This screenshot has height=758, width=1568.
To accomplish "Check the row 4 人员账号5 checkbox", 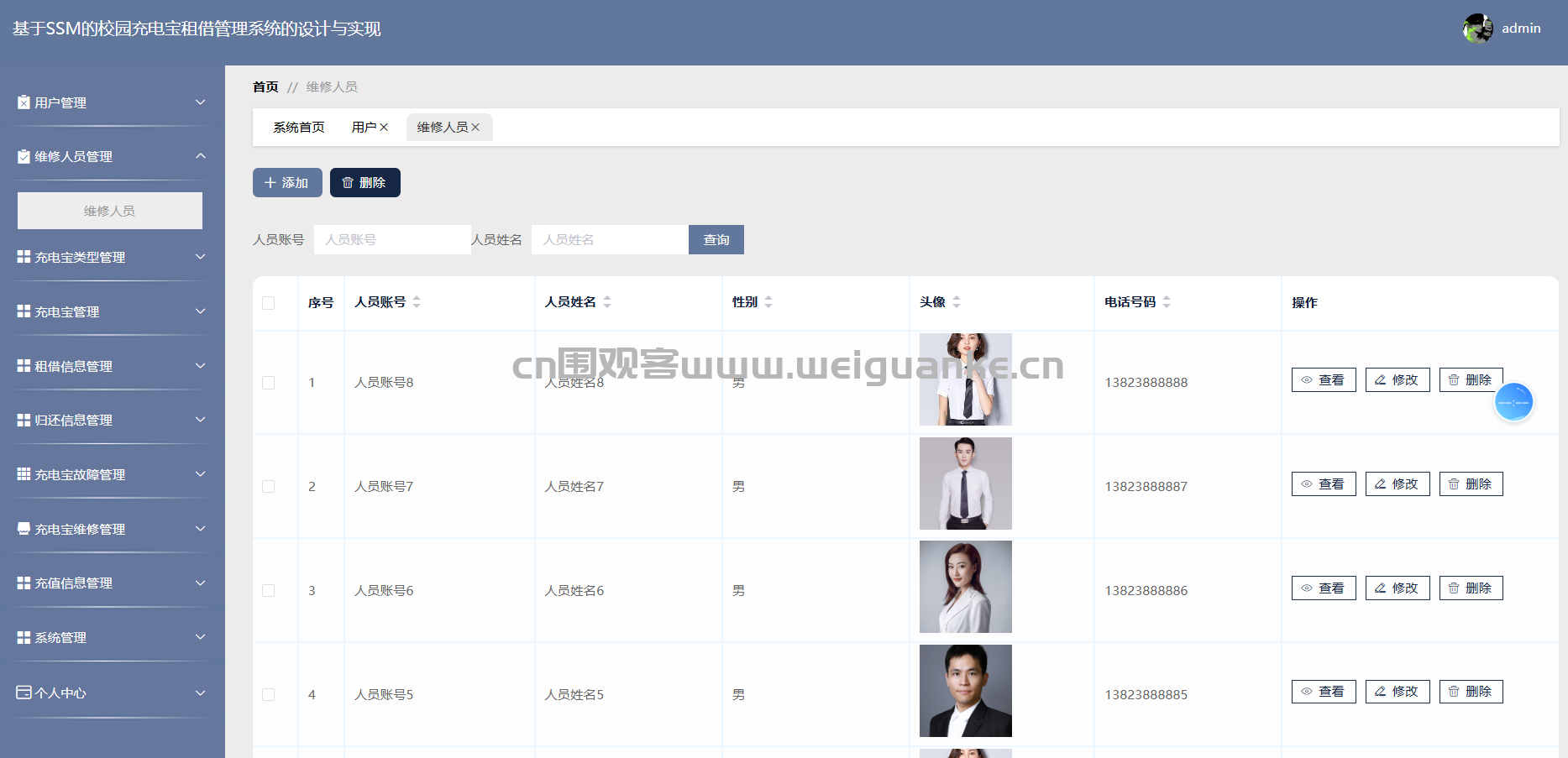I will click(269, 695).
